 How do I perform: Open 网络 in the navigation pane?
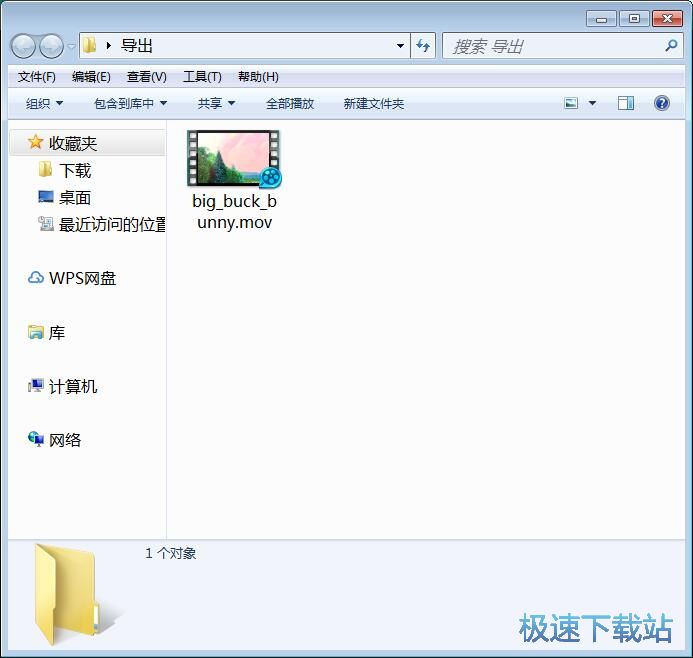(65, 440)
